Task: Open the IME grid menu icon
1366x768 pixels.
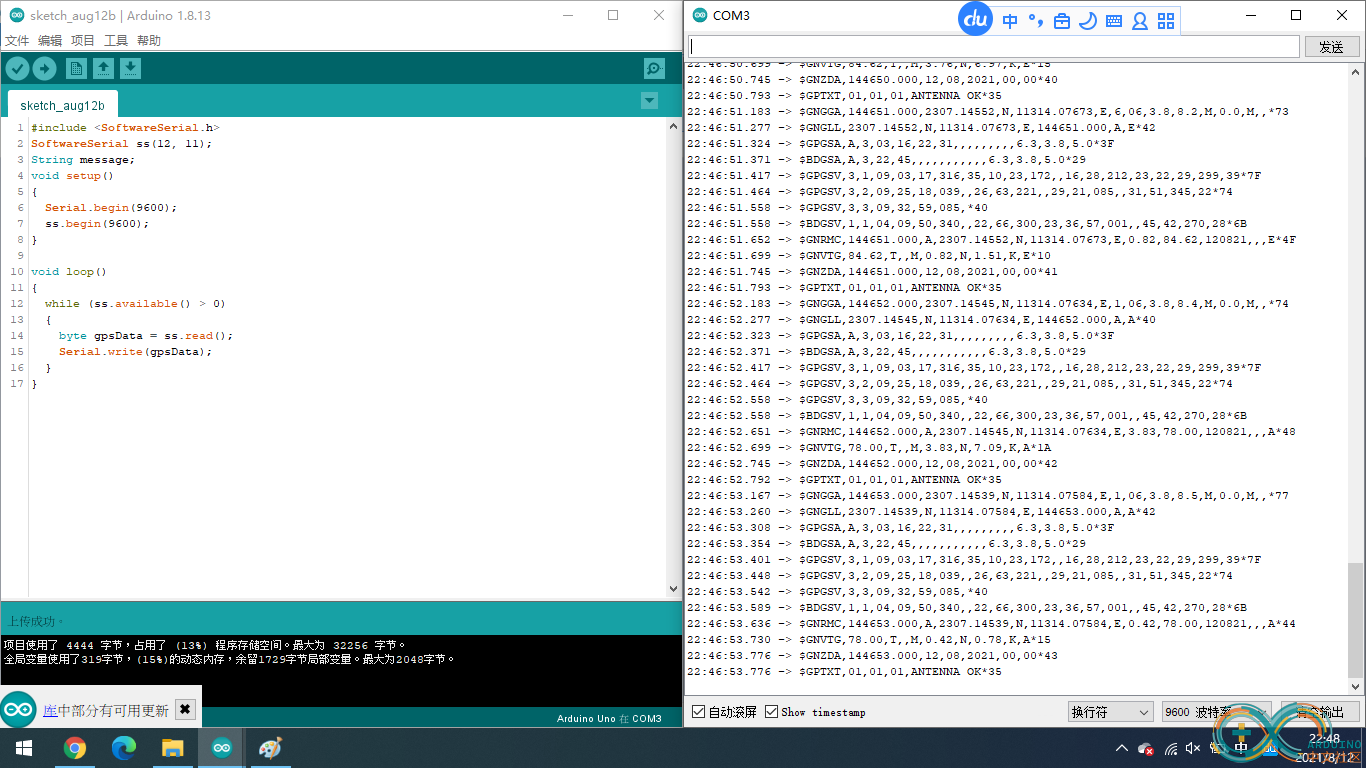Action: point(1166,21)
